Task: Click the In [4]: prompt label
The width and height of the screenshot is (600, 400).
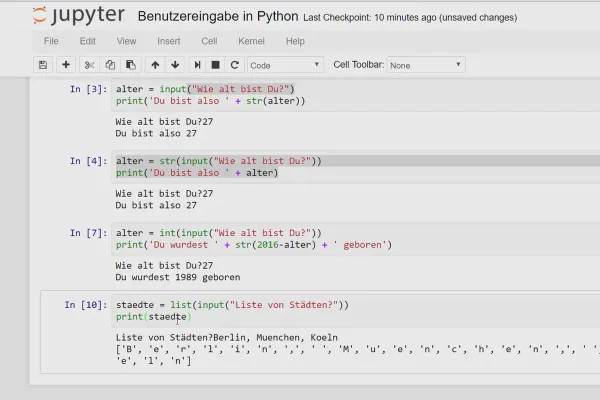Action: point(88,161)
